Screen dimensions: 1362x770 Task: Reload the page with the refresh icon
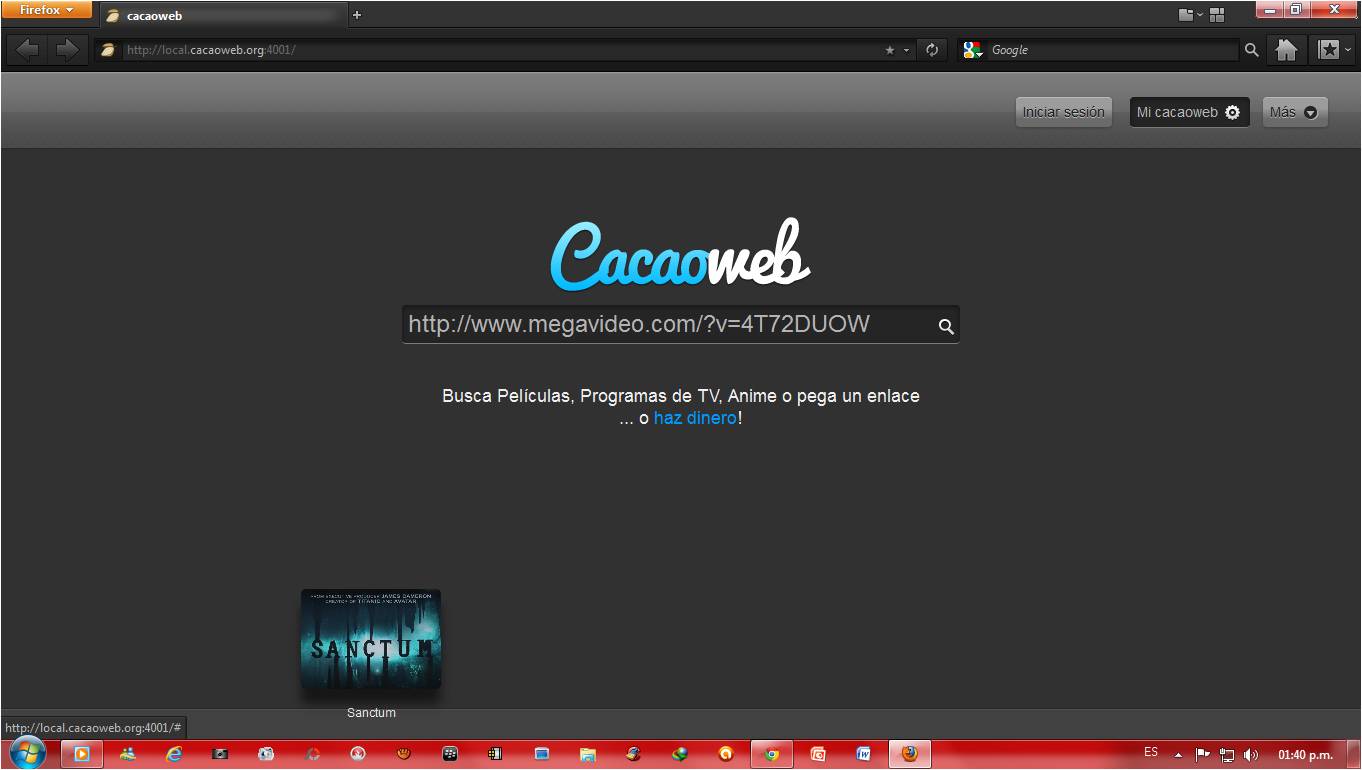tap(932, 50)
